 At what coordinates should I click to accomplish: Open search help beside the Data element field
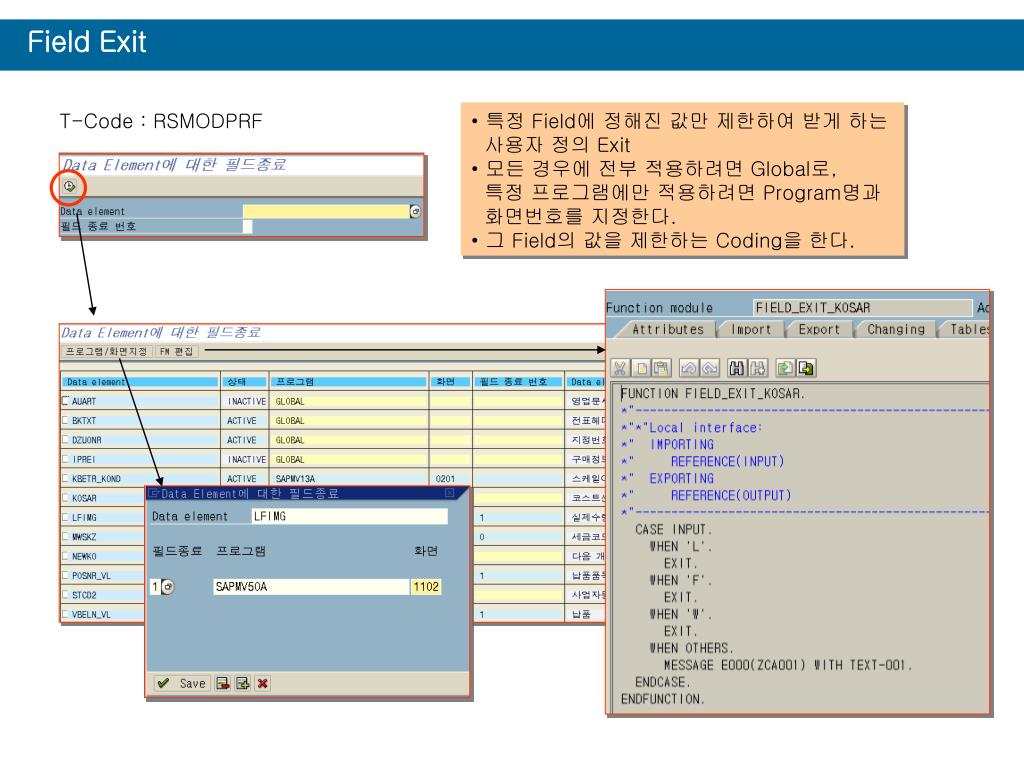(415, 211)
